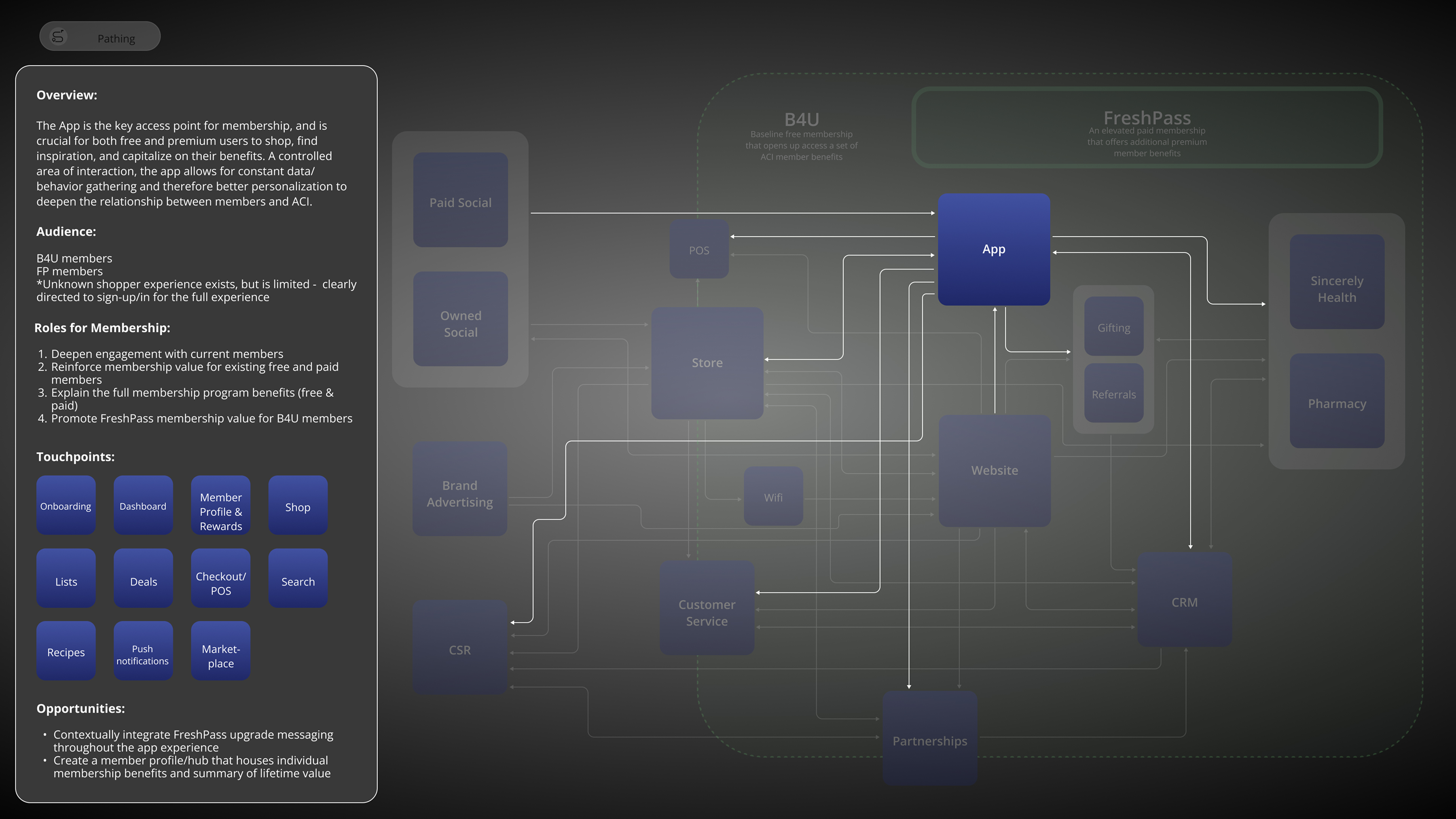The width and height of the screenshot is (1456, 819).
Task: Click the Customer Service node
Action: [707, 608]
